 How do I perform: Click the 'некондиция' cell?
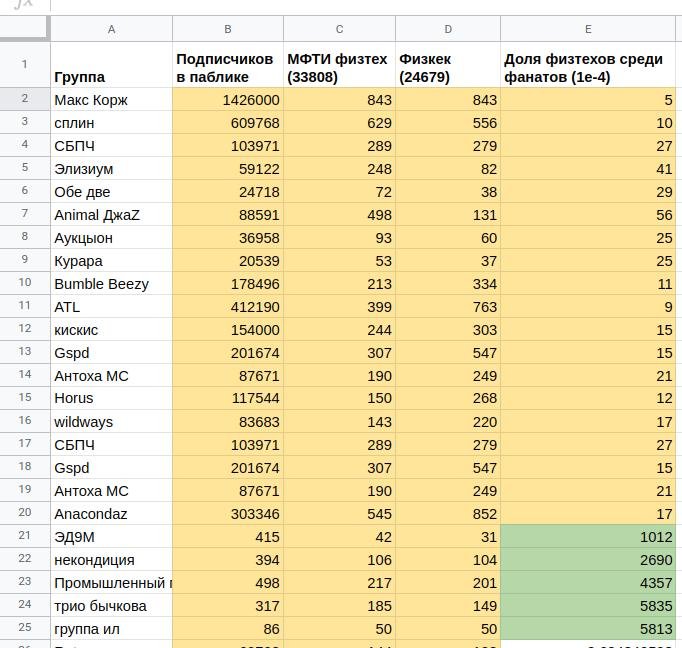[x=111, y=560]
